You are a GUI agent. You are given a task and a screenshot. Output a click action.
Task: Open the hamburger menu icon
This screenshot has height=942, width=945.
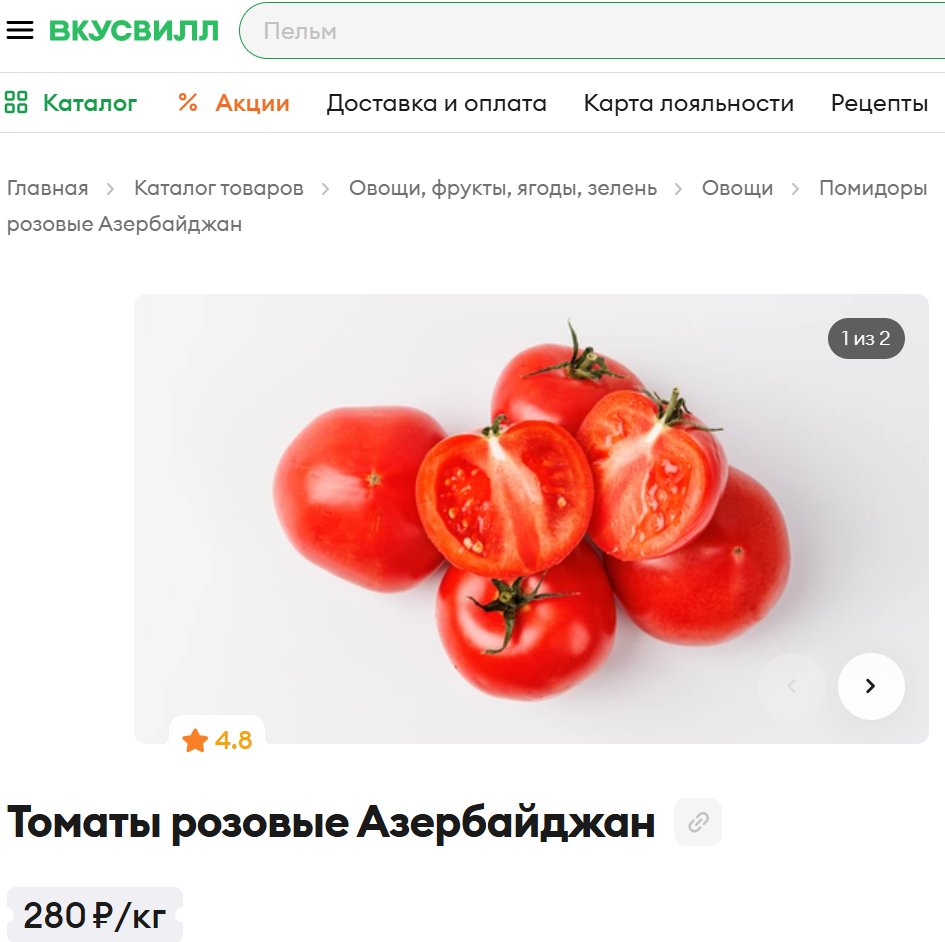[x=20, y=30]
